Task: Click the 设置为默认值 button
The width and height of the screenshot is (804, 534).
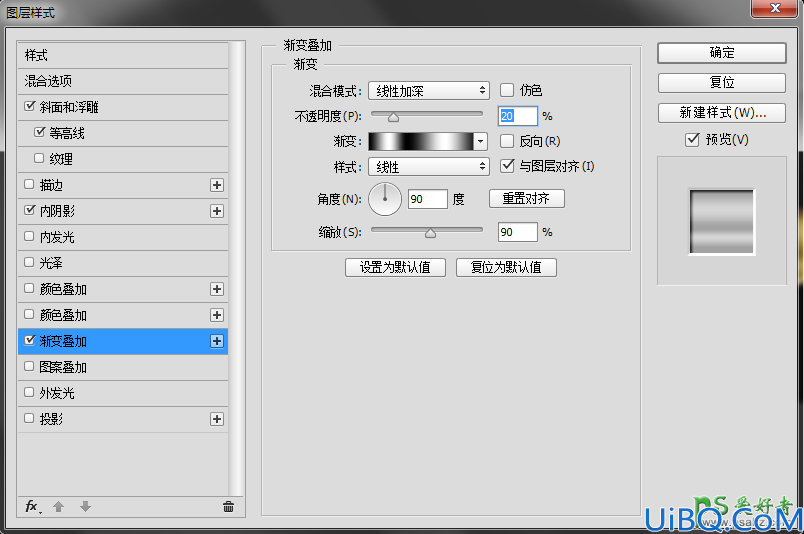Action: coord(395,267)
